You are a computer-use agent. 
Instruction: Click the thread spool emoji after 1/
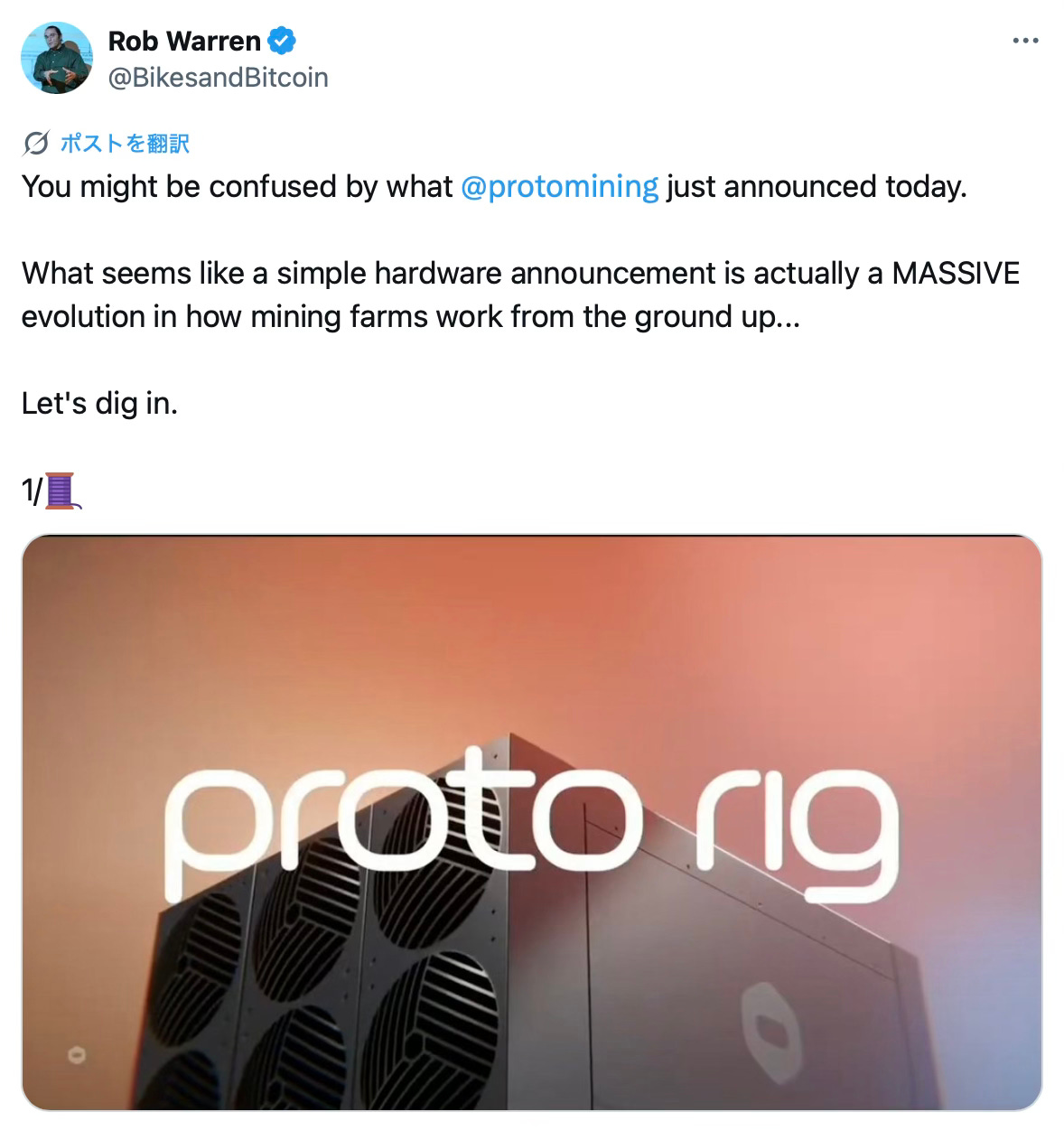click(x=62, y=491)
